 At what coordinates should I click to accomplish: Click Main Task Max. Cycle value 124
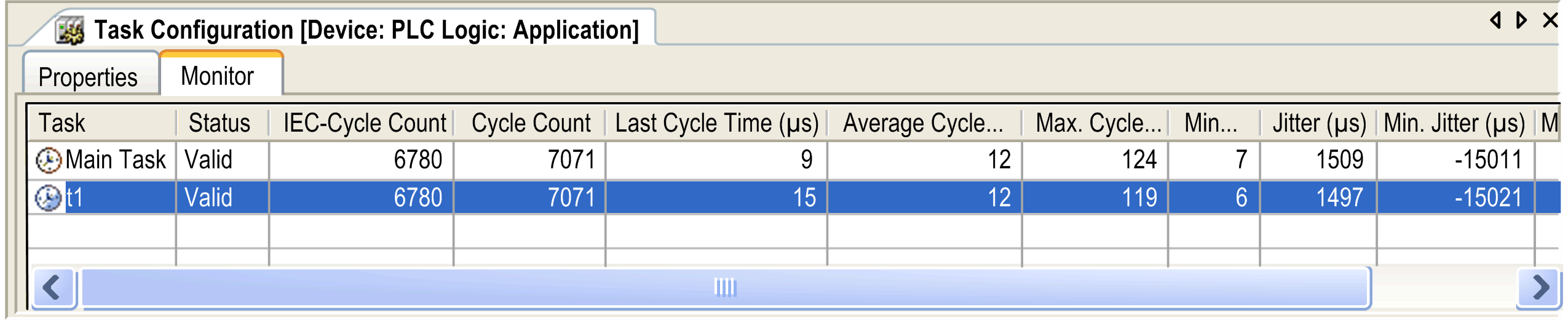coord(1139,160)
